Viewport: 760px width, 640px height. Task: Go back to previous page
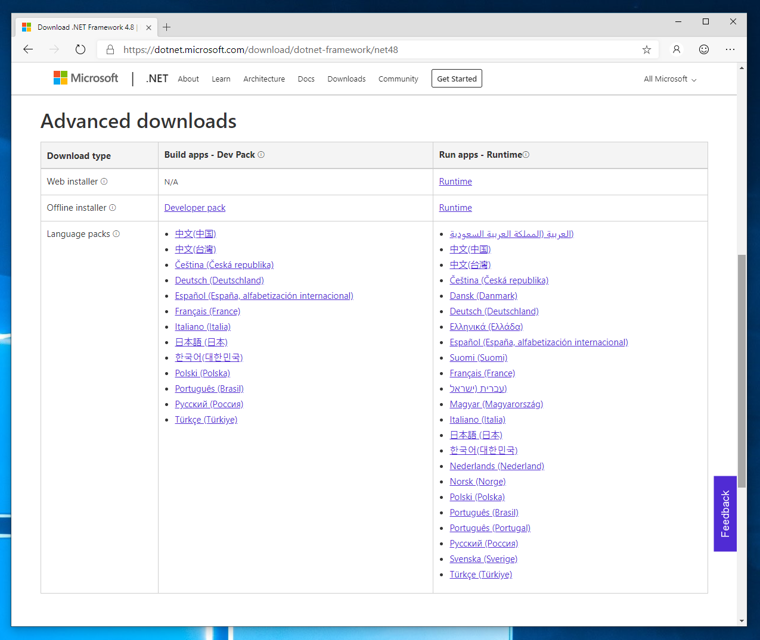click(28, 49)
